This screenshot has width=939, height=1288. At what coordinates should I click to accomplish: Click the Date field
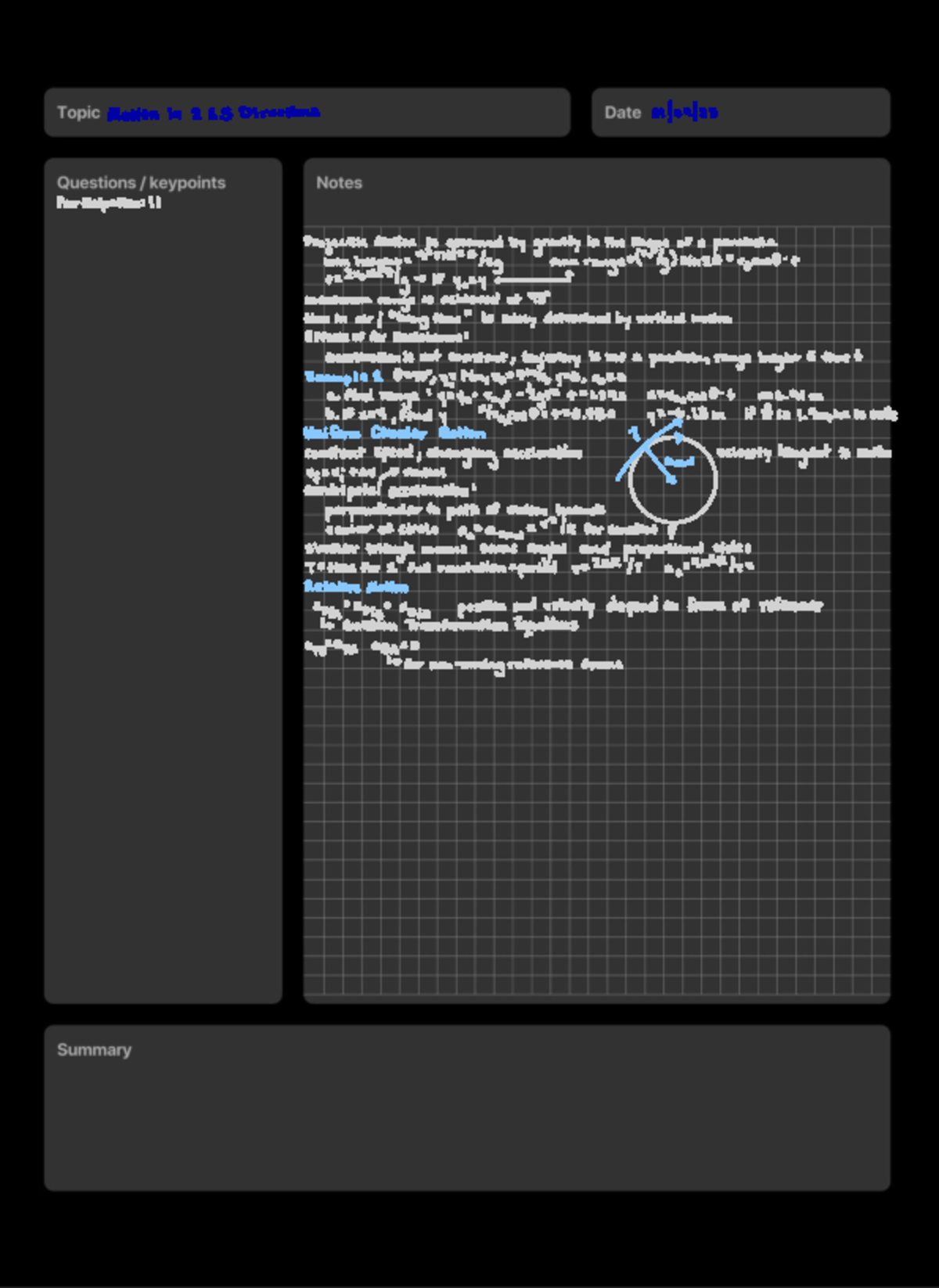click(x=740, y=113)
